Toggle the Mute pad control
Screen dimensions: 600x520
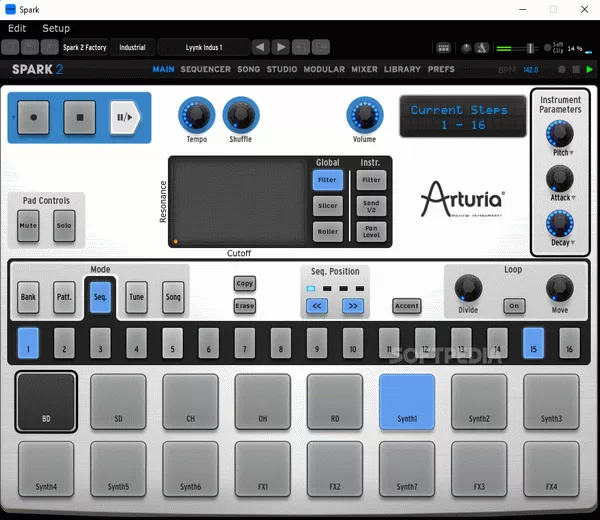[29, 226]
